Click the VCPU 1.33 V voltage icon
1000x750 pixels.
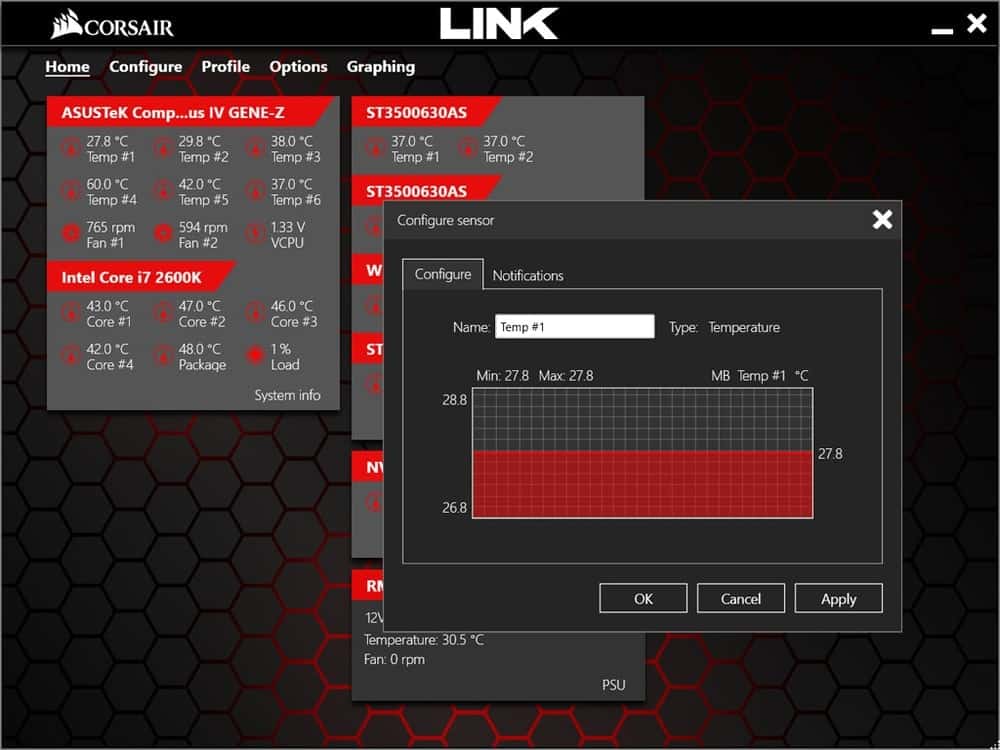tap(256, 234)
